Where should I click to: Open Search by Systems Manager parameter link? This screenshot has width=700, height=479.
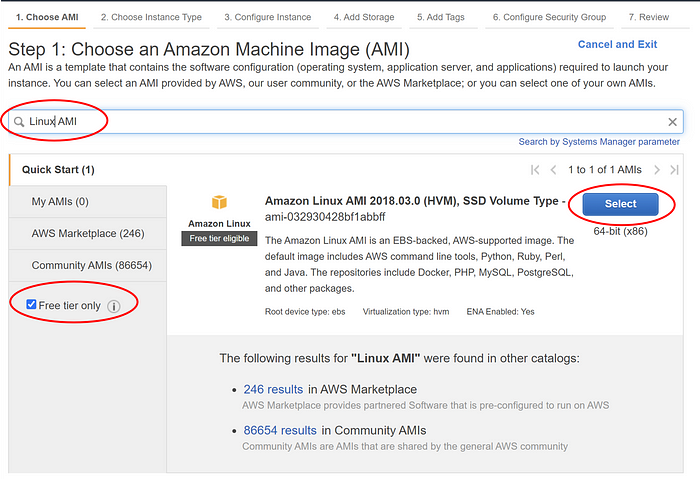click(x=599, y=142)
